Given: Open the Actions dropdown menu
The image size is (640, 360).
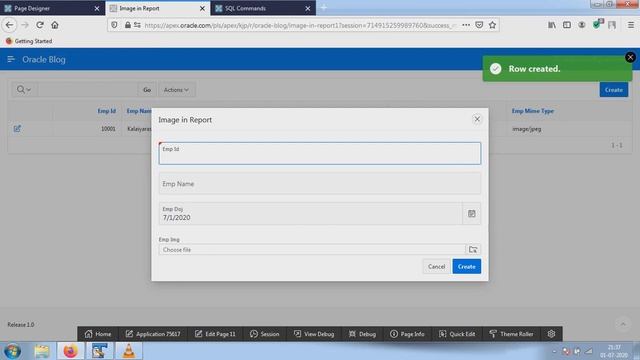Looking at the screenshot, I should [x=176, y=89].
